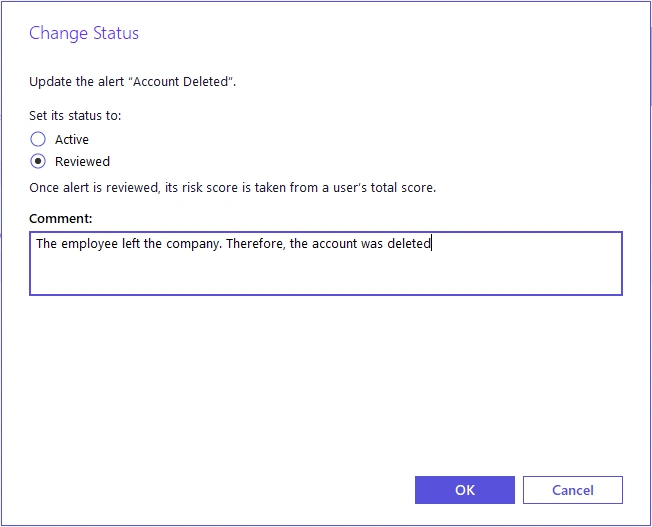Place cursor on 'Therefore' in the comment
This screenshot has width=652, height=527.
click(x=255, y=243)
